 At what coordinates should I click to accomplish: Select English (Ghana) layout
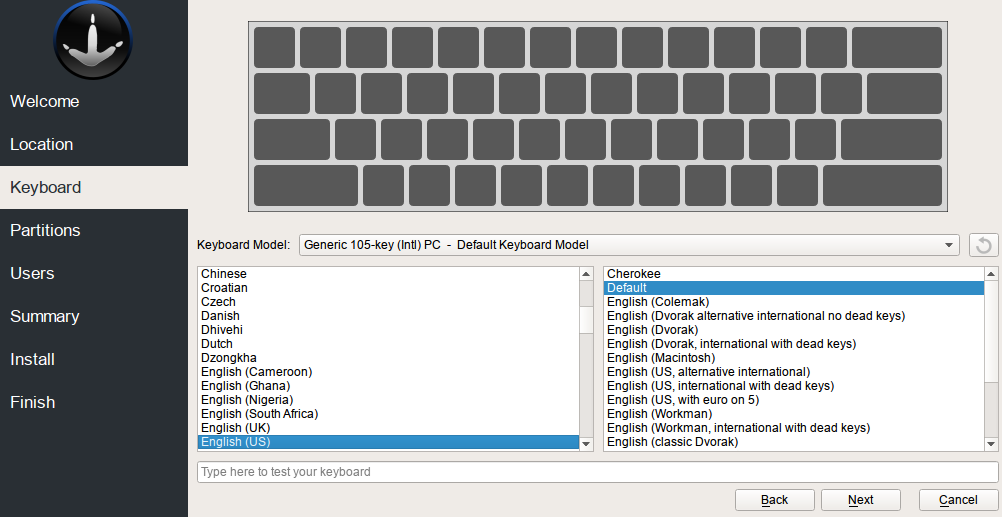388,386
